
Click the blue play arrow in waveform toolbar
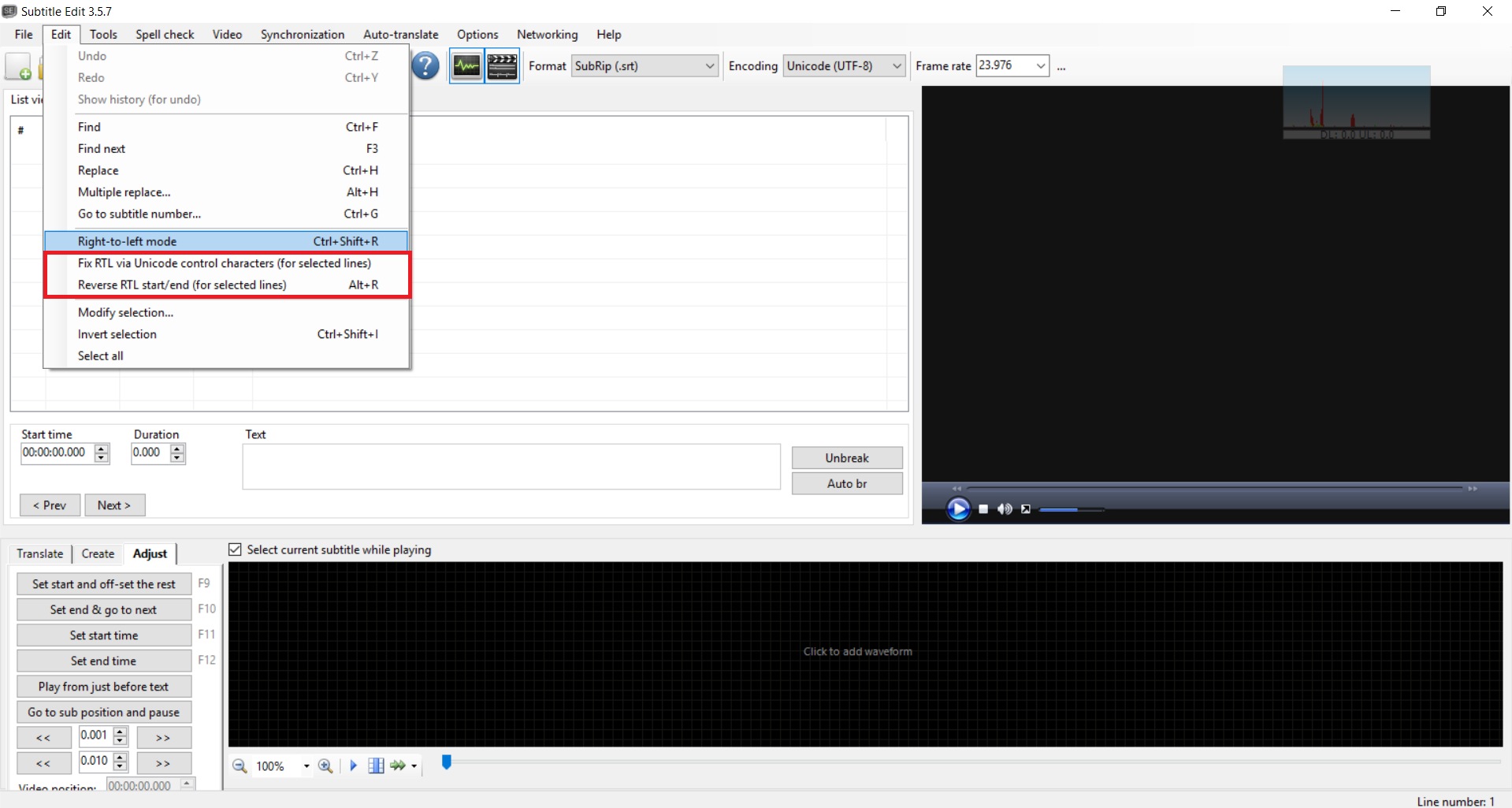(x=352, y=765)
